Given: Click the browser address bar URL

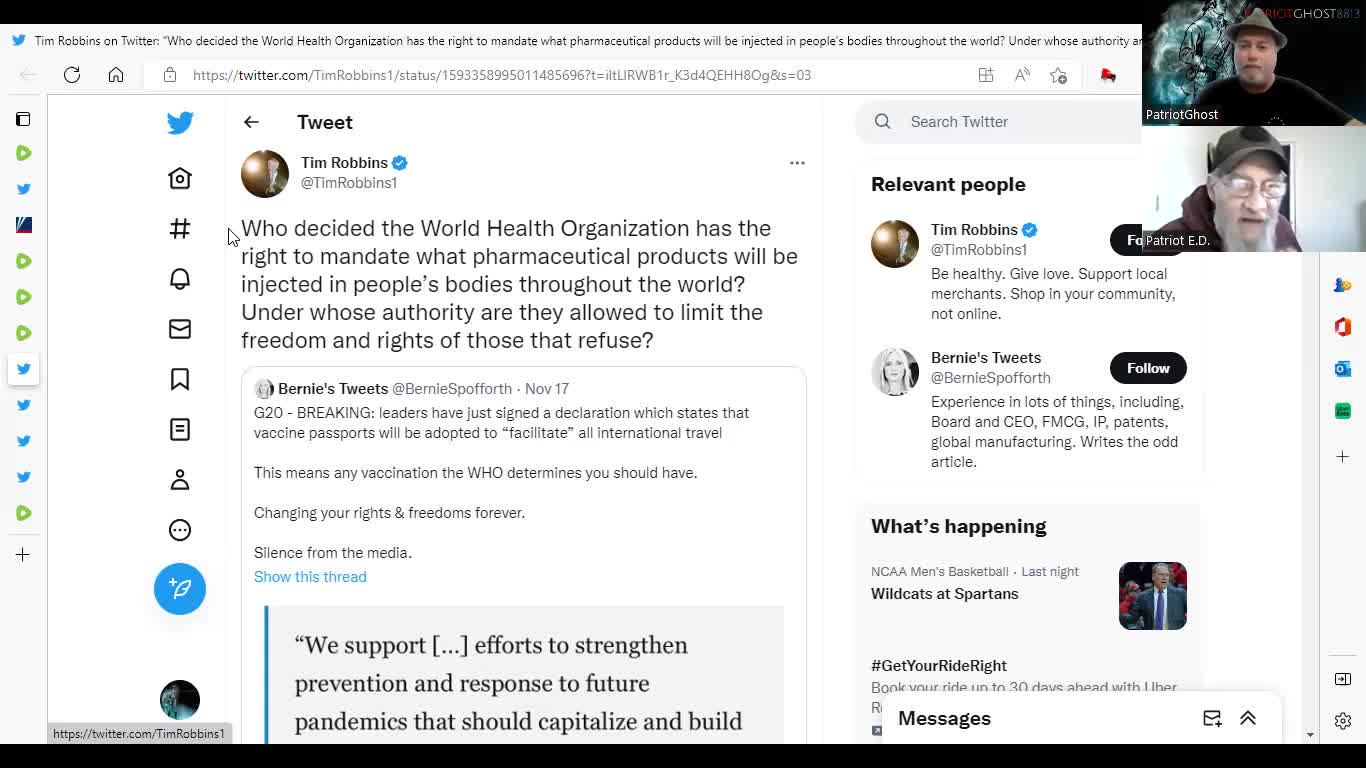Looking at the screenshot, I should click(x=502, y=75).
